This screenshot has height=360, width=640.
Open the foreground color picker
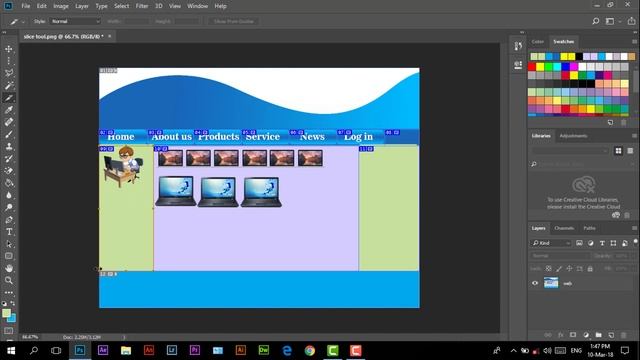pos(6,313)
